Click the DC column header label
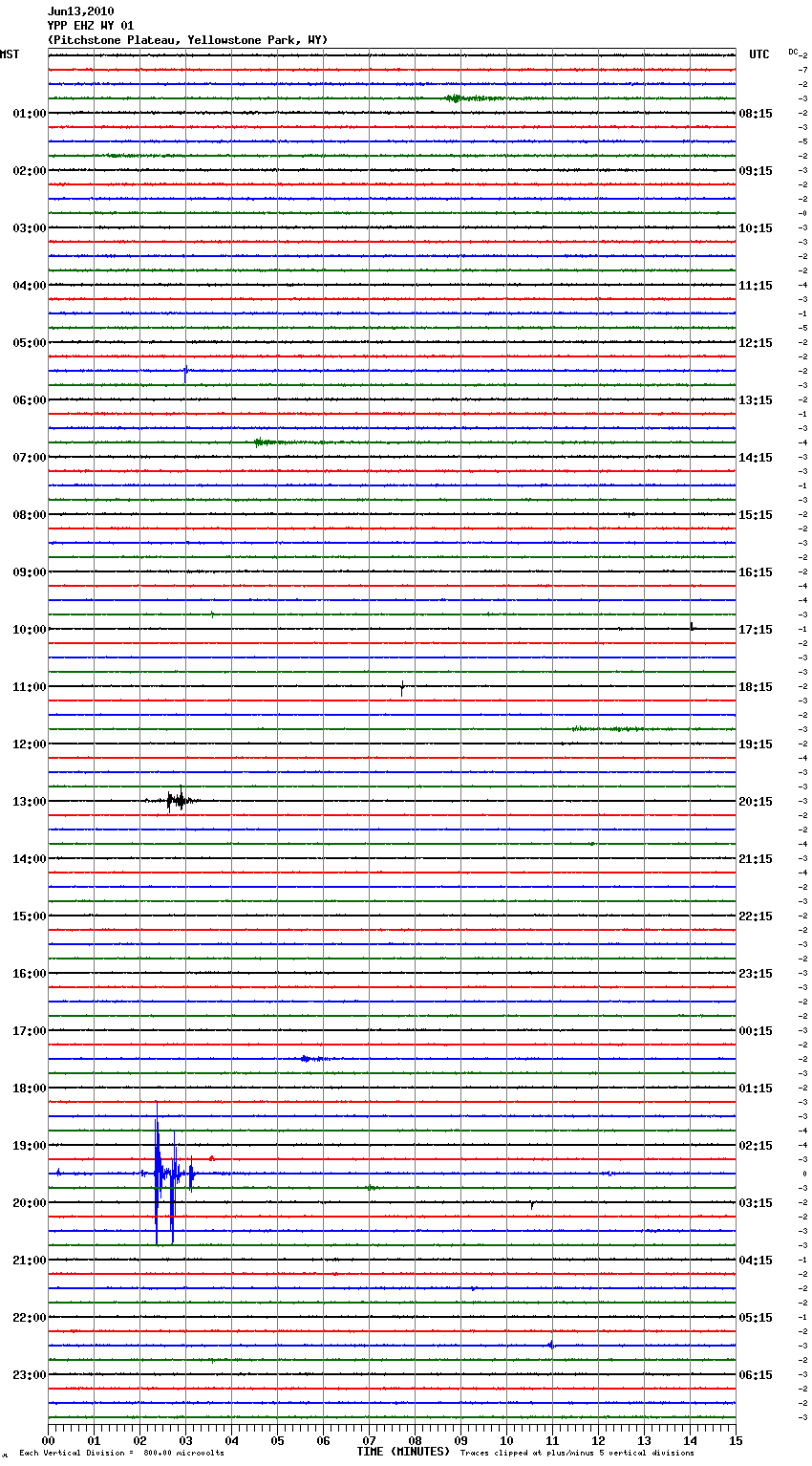Image resolution: width=812 pixels, height=1466 pixels. [793, 52]
